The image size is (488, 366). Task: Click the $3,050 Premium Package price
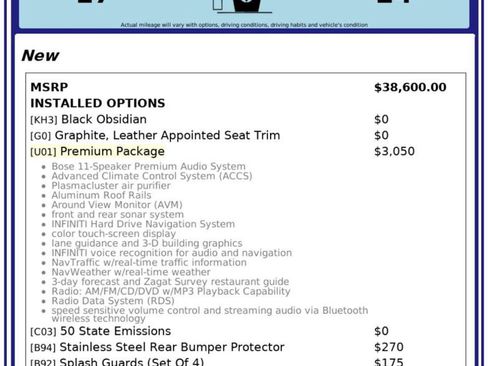tap(394, 151)
